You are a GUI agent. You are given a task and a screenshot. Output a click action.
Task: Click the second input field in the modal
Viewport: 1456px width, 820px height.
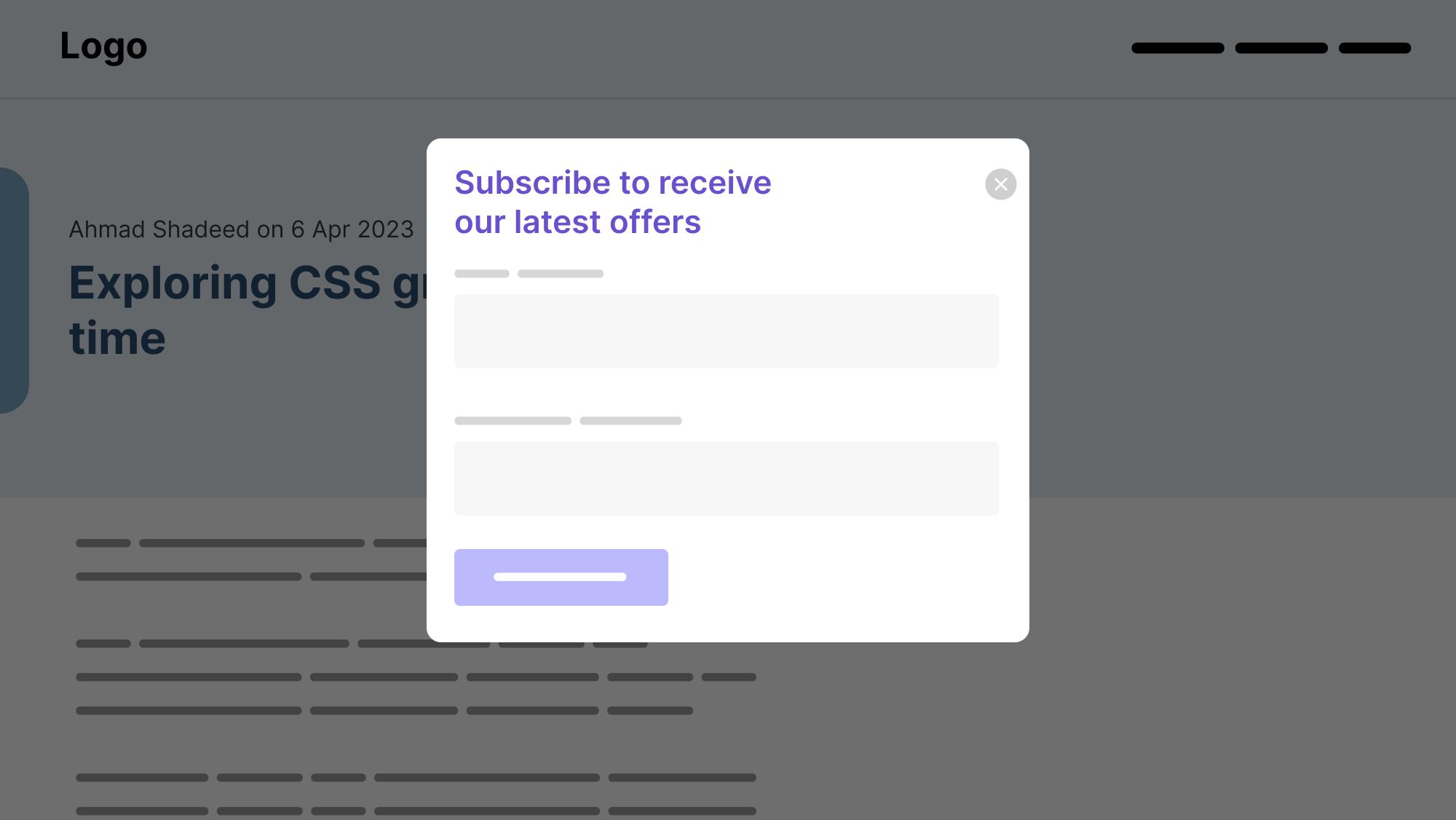(x=727, y=478)
